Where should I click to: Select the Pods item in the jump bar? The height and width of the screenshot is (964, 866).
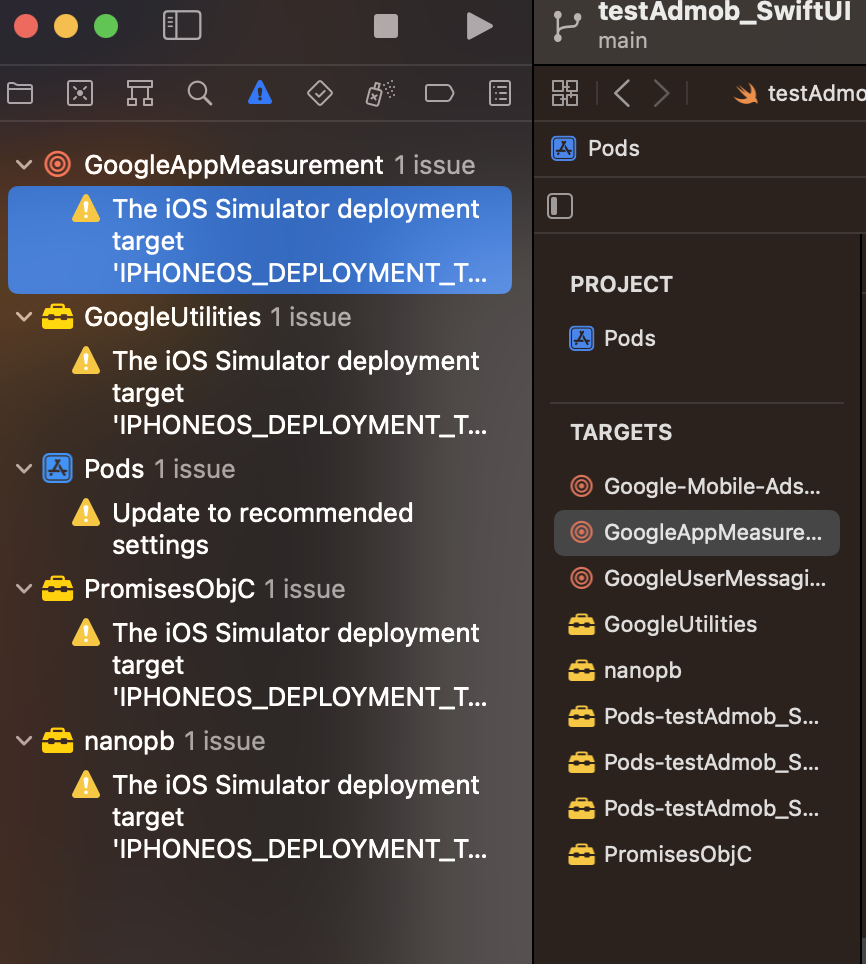click(x=612, y=148)
